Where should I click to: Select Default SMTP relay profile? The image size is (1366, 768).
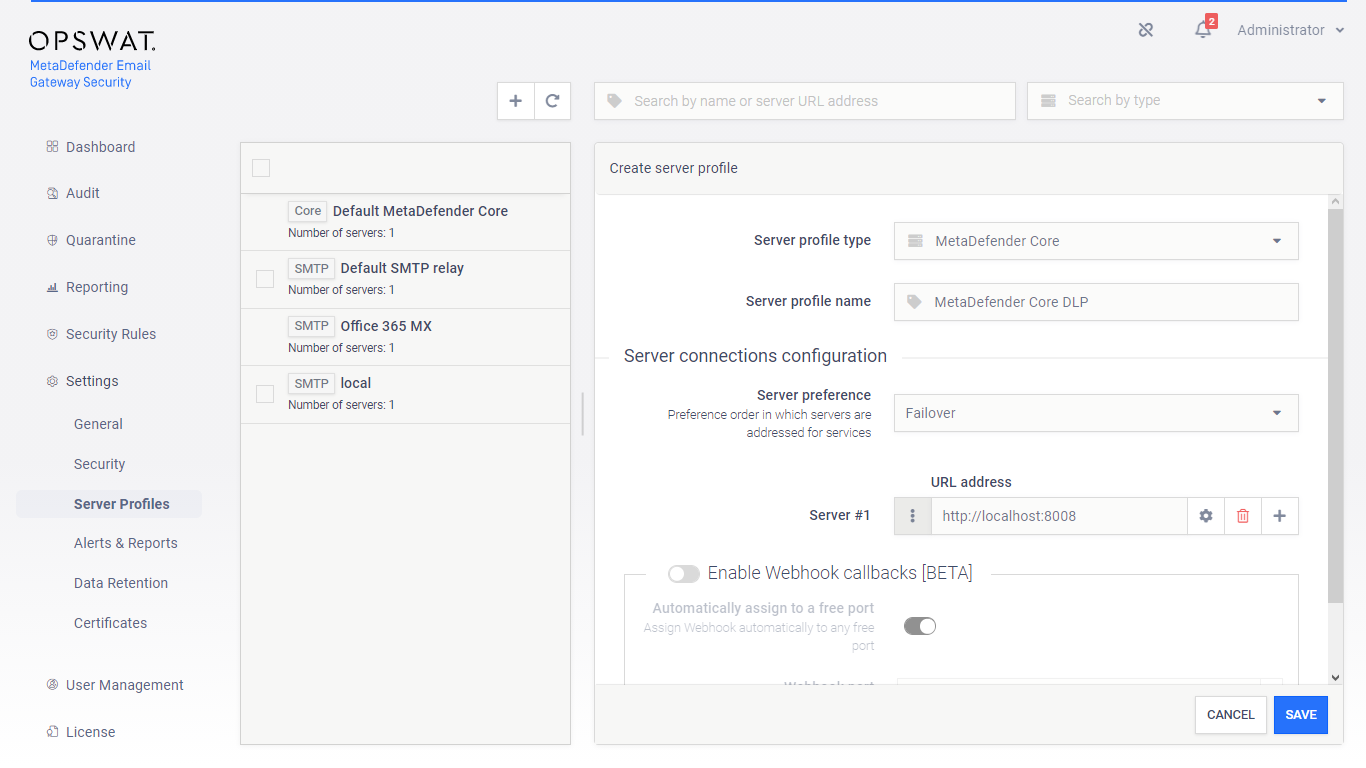tap(405, 279)
